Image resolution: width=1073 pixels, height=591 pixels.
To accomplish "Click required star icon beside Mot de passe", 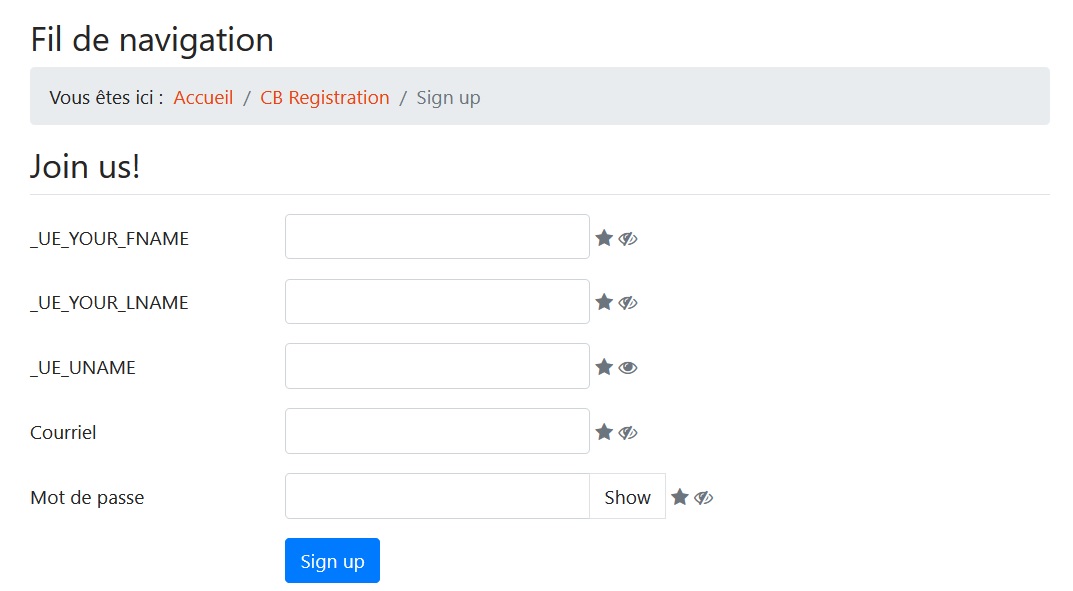I will [x=680, y=497].
